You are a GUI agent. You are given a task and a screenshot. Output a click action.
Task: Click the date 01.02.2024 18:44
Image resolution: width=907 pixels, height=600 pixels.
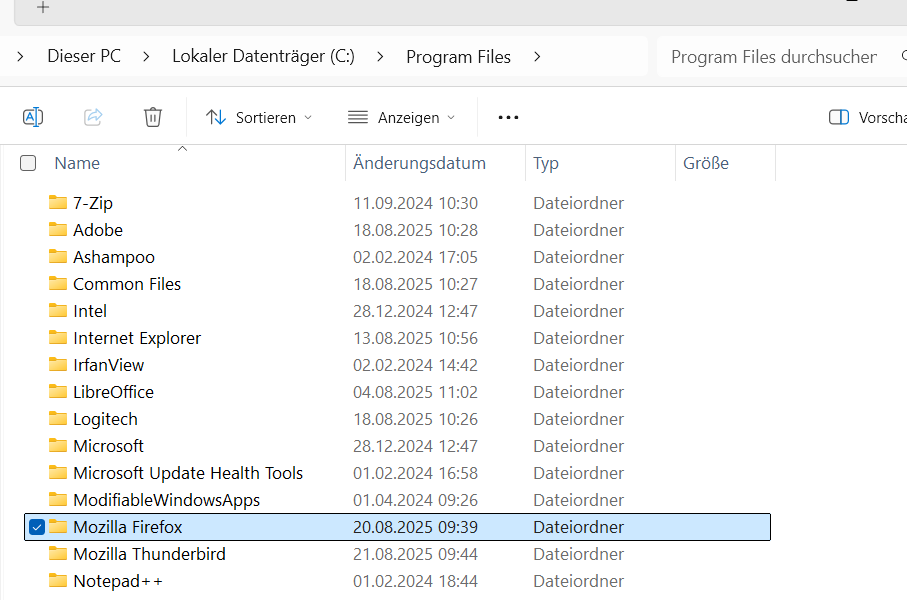[x=415, y=581]
